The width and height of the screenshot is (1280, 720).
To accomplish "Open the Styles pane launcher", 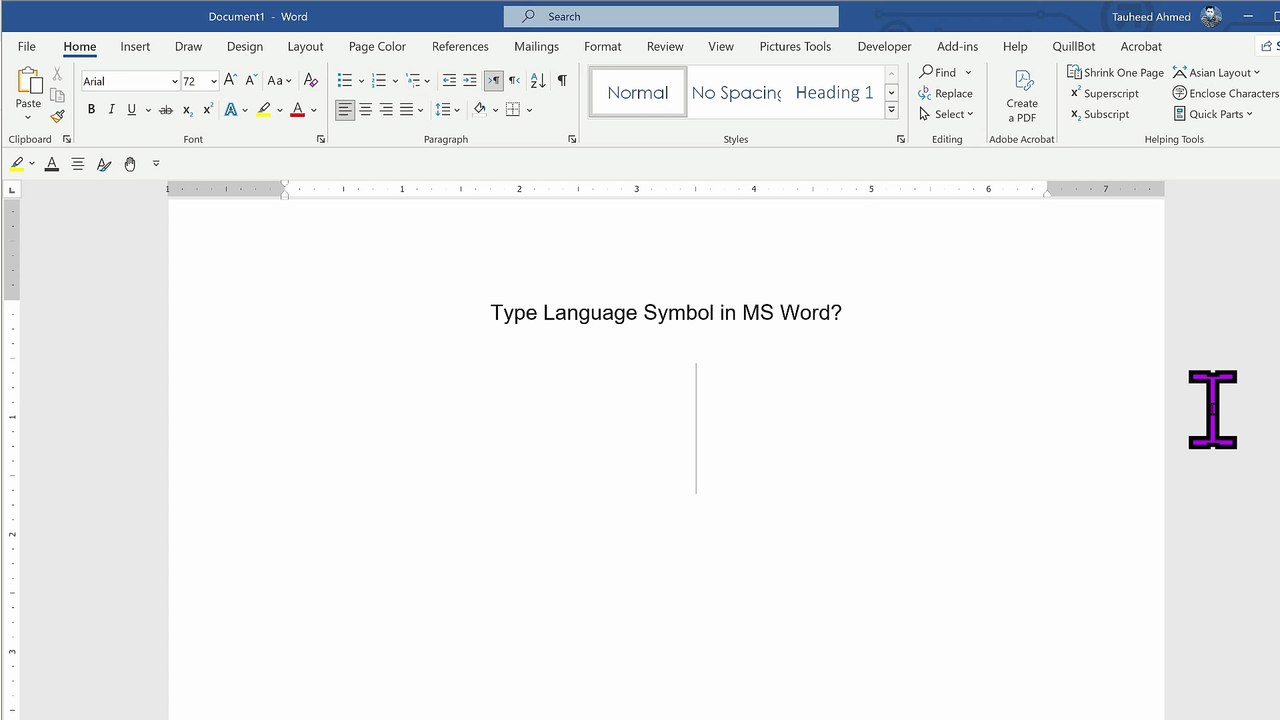I will click(x=901, y=139).
